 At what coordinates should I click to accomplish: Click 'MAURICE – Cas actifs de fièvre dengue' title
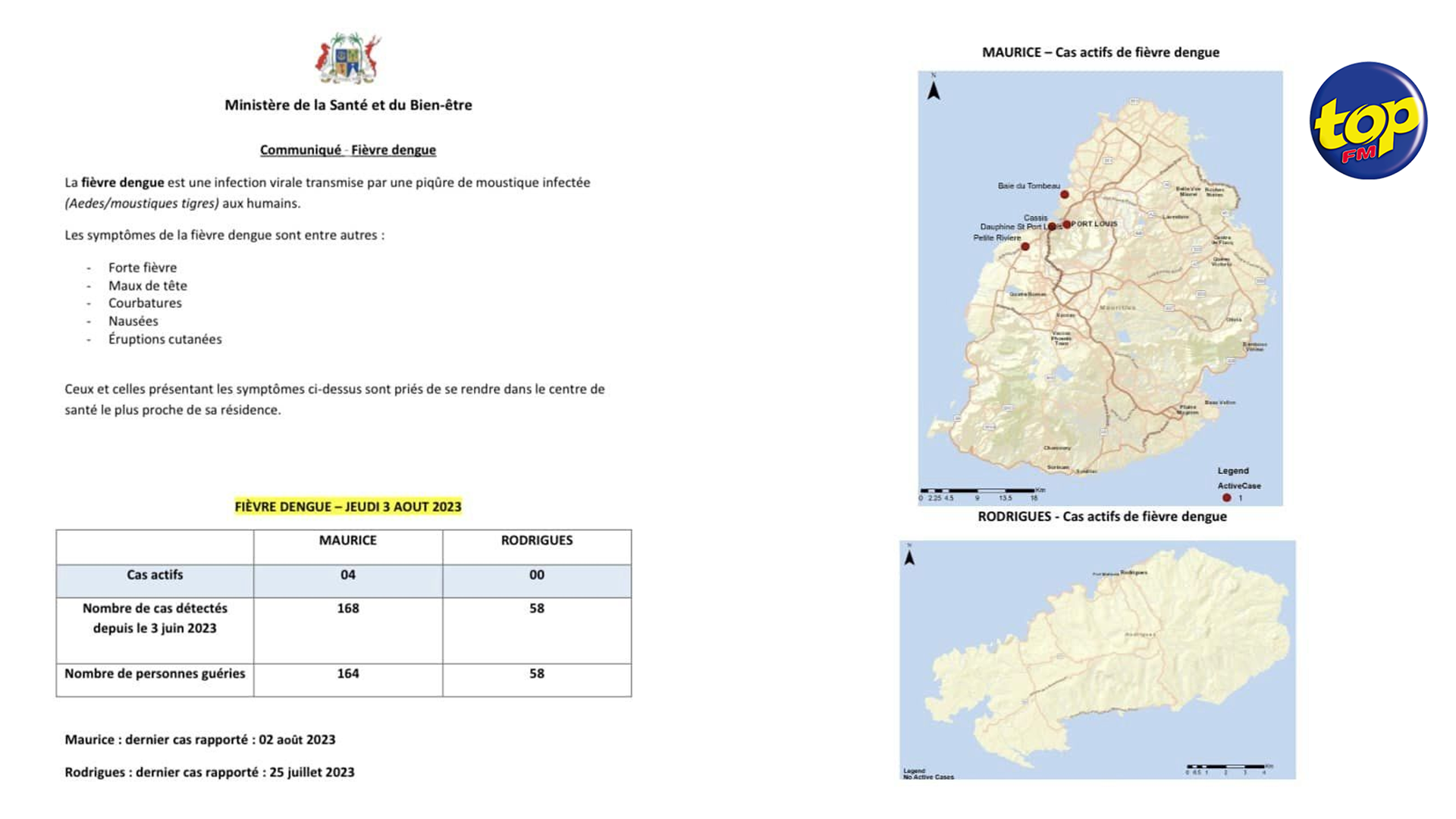point(1101,52)
